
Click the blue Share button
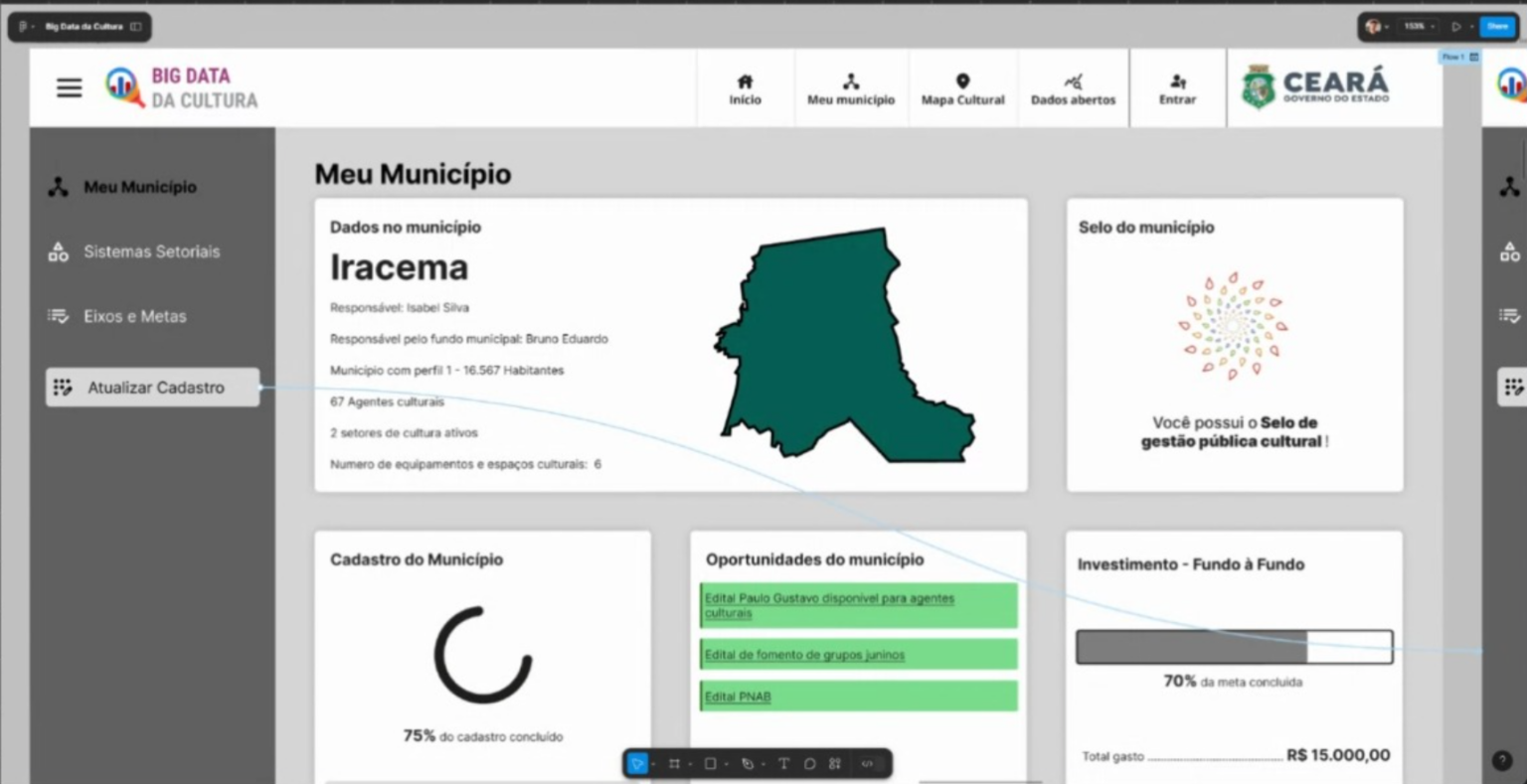(1497, 27)
